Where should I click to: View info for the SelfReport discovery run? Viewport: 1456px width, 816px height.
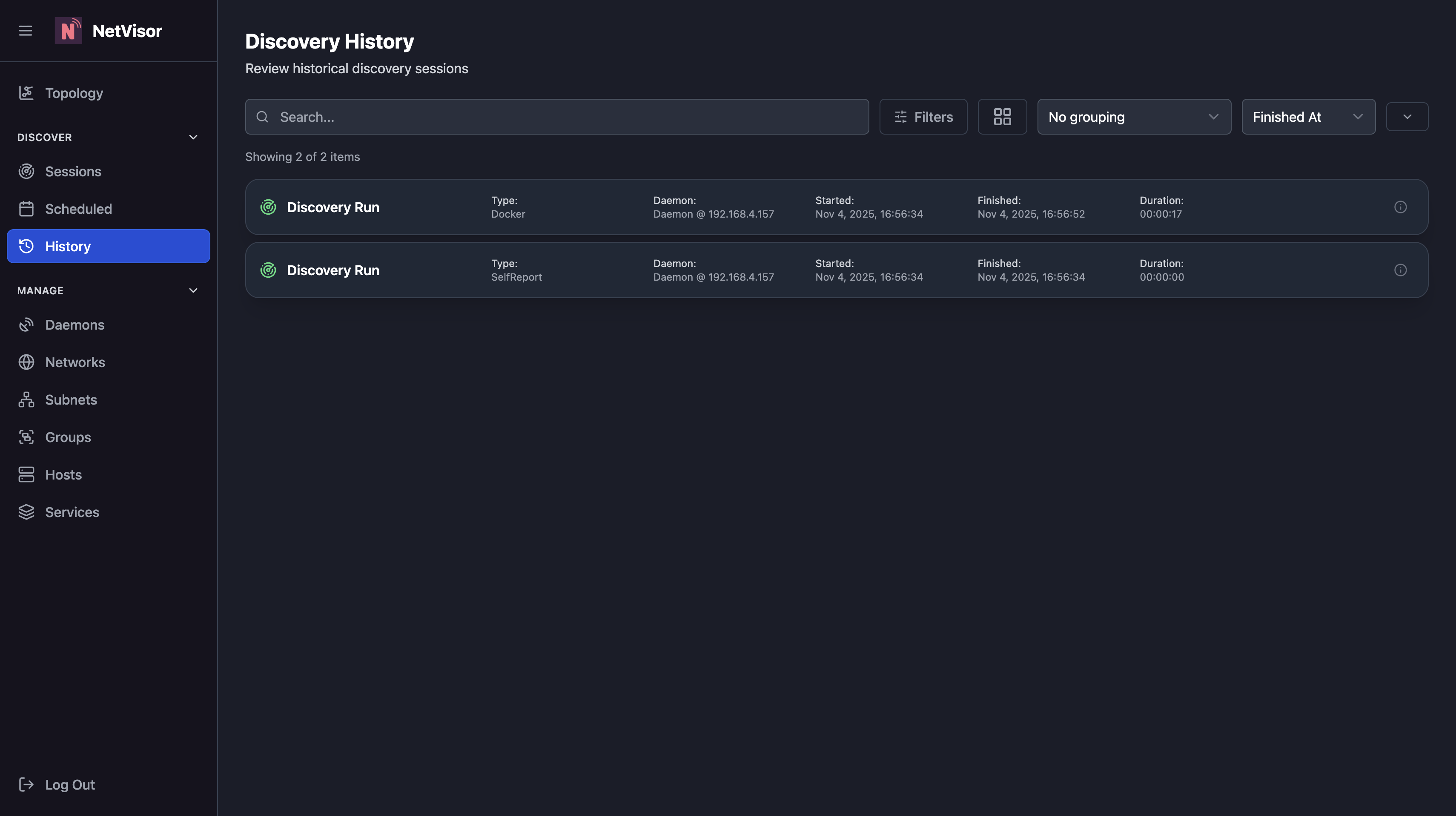pyautogui.click(x=1400, y=270)
